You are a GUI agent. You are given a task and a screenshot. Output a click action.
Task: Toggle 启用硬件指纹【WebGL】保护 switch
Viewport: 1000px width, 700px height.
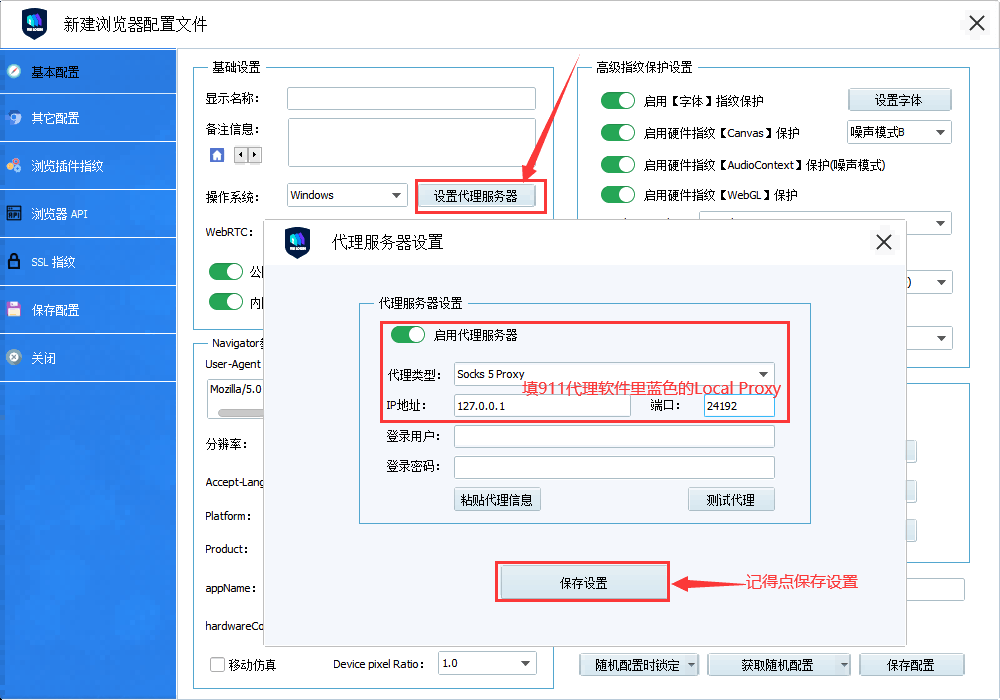[x=618, y=195]
